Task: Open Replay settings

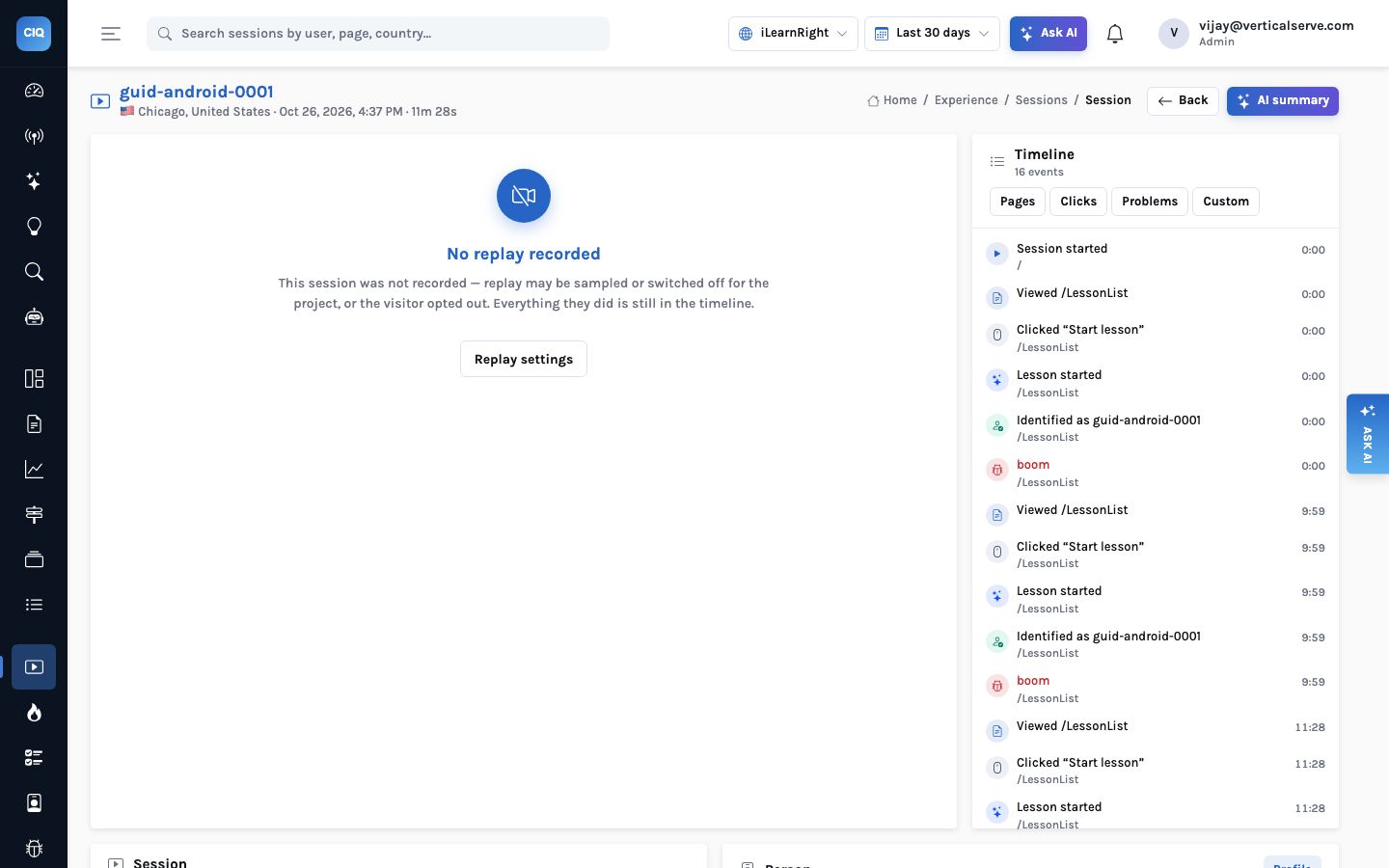Action: [524, 359]
